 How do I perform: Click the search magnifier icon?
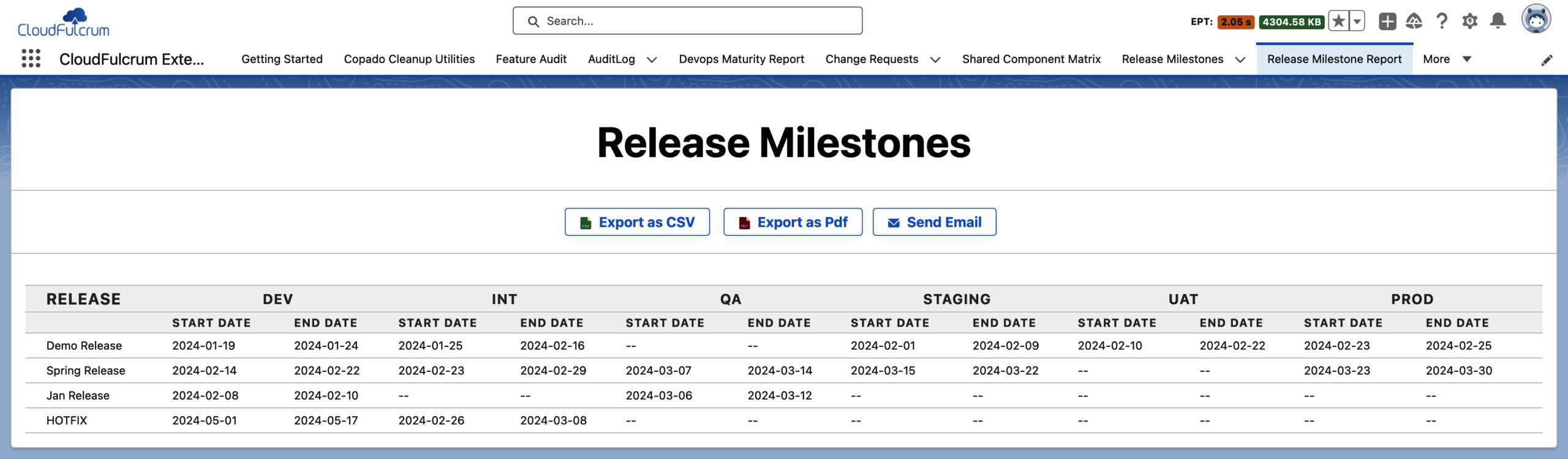click(533, 21)
